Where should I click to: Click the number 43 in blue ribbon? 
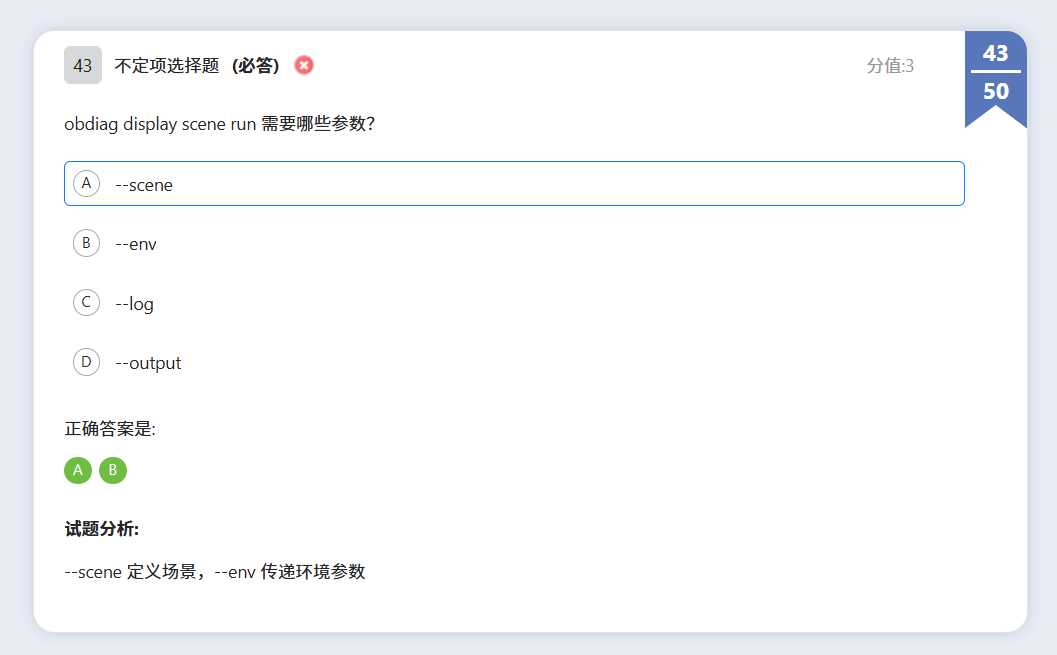[995, 54]
